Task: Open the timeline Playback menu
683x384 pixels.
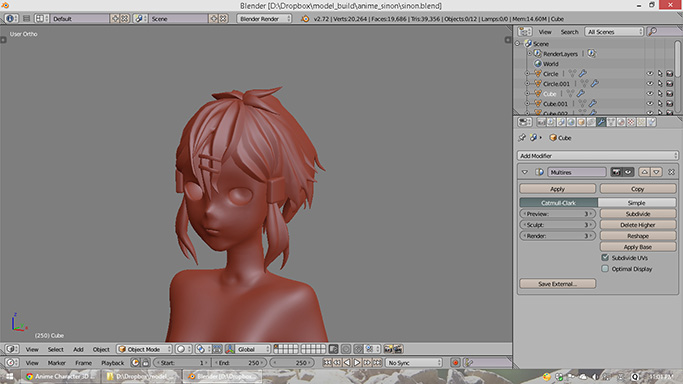Action: (x=112, y=363)
